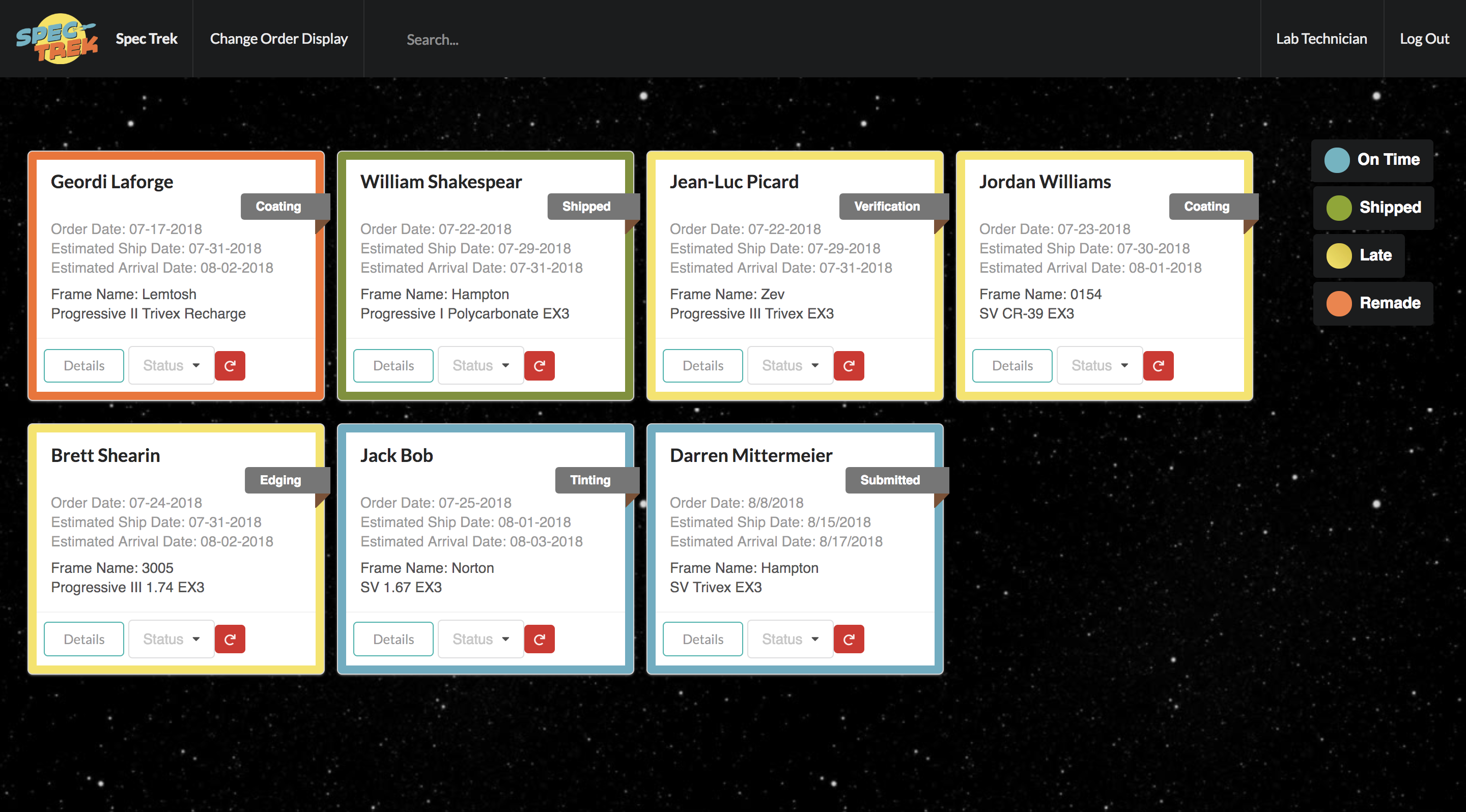Click red remake button on Jordan Williams card

click(x=1158, y=366)
